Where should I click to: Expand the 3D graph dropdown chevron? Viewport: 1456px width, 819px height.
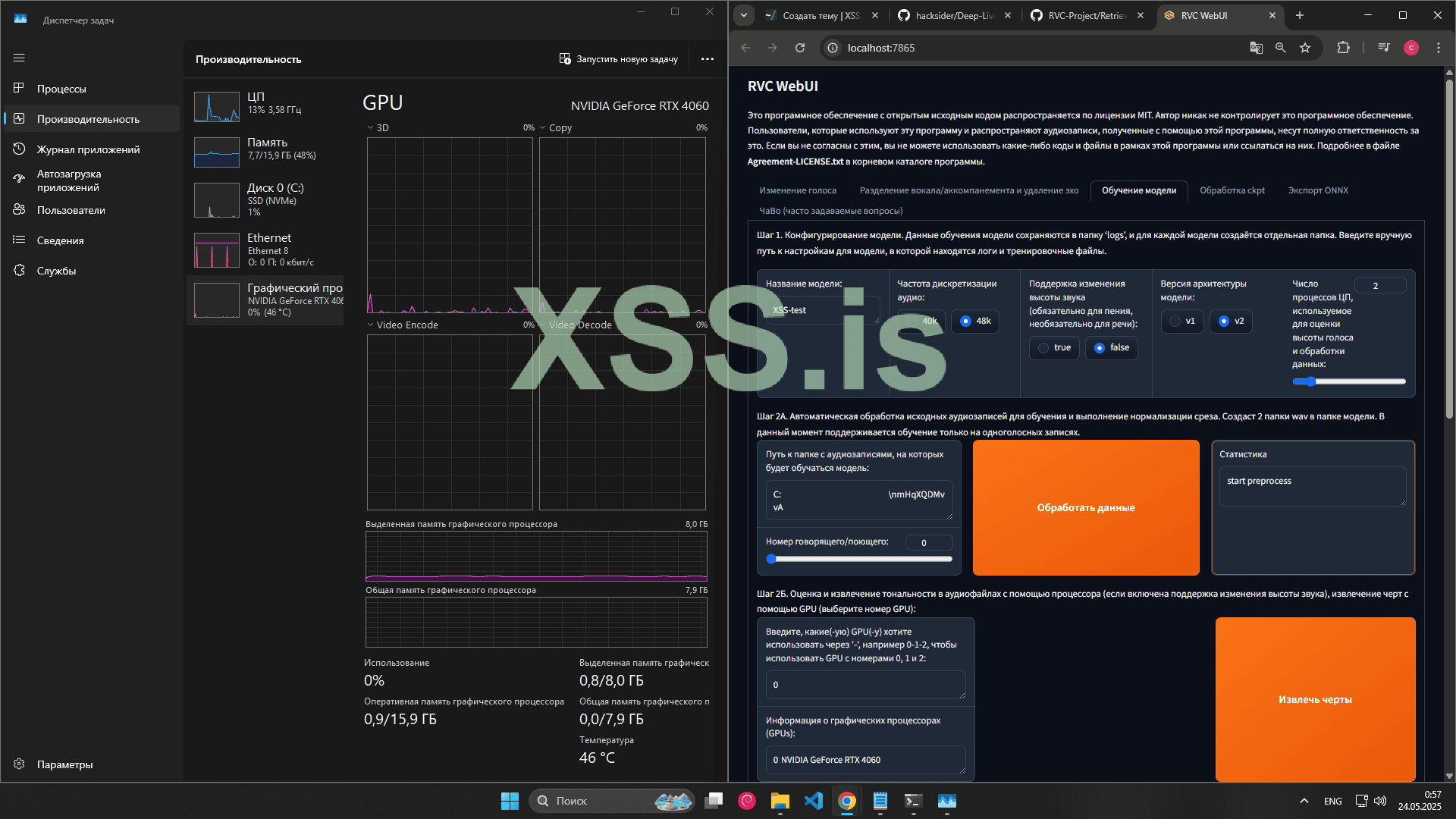coord(370,128)
